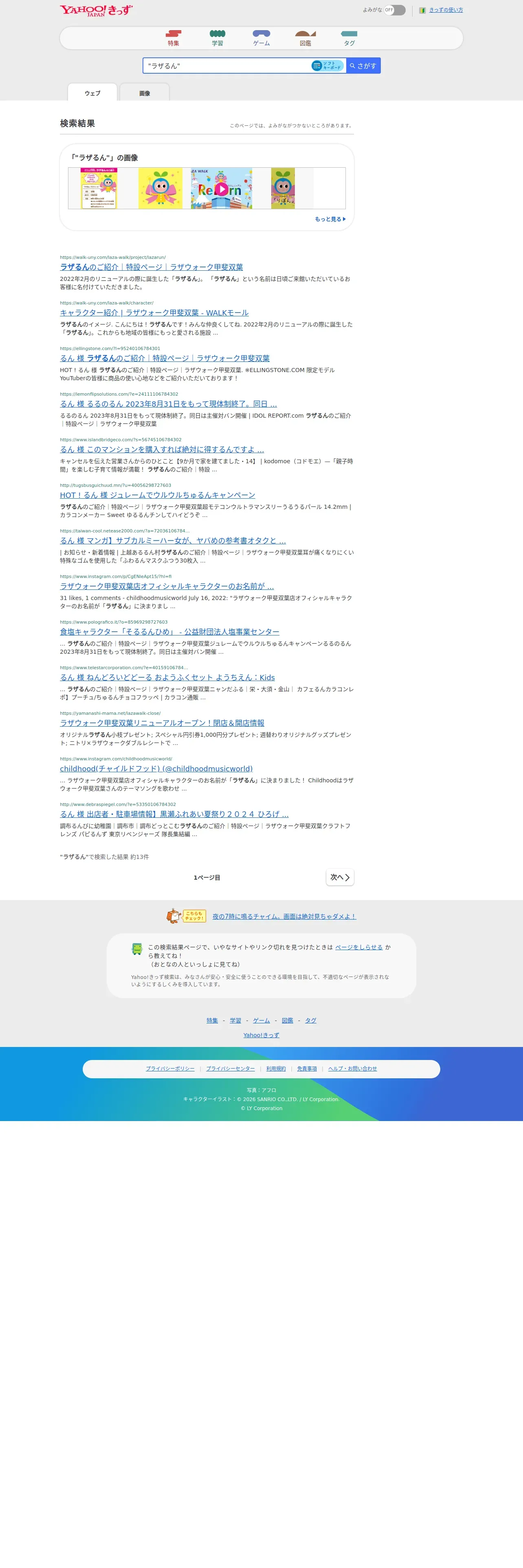
Task: Open footer タグ link
Action: click(310, 1021)
